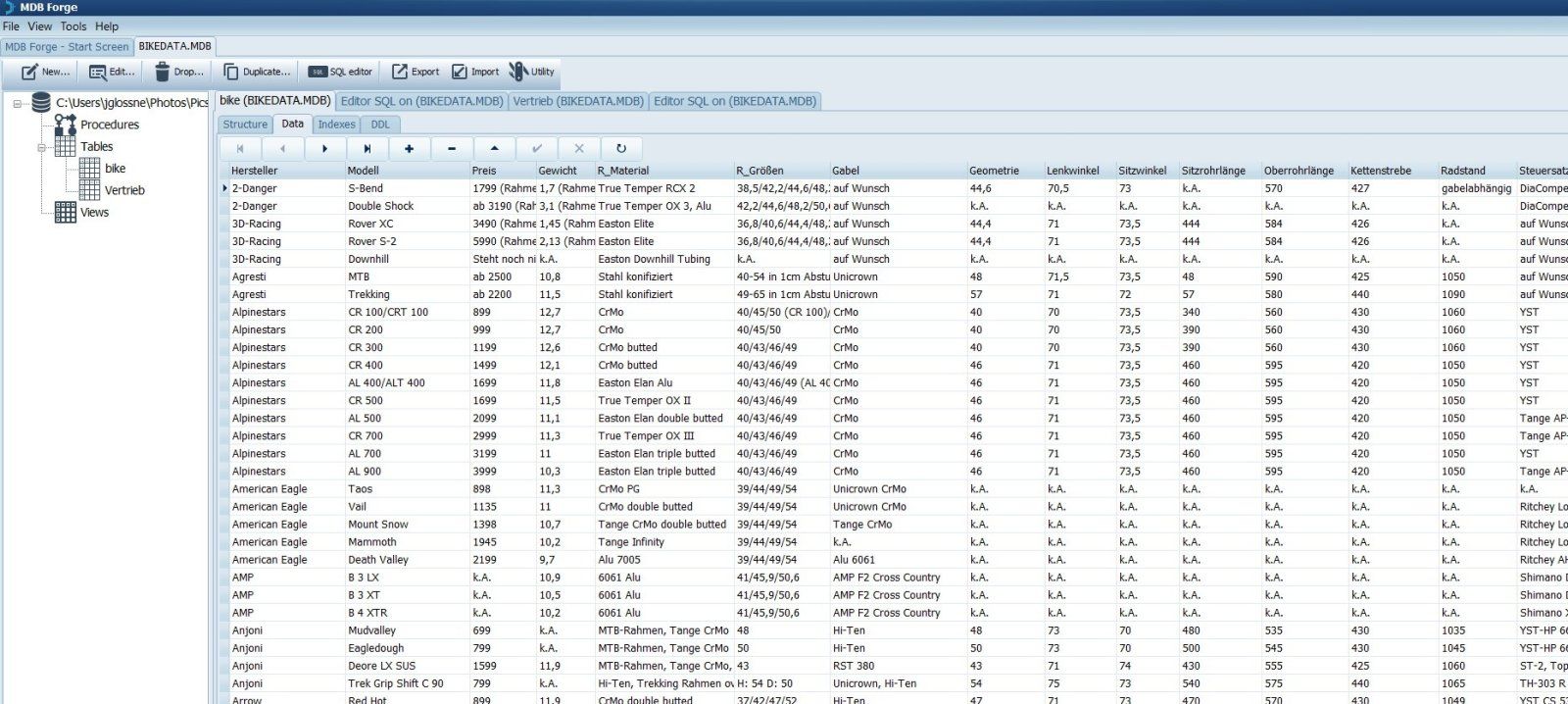Screen dimensions: 1568x704
Task: Delete record with minus icon
Action: pos(451,148)
